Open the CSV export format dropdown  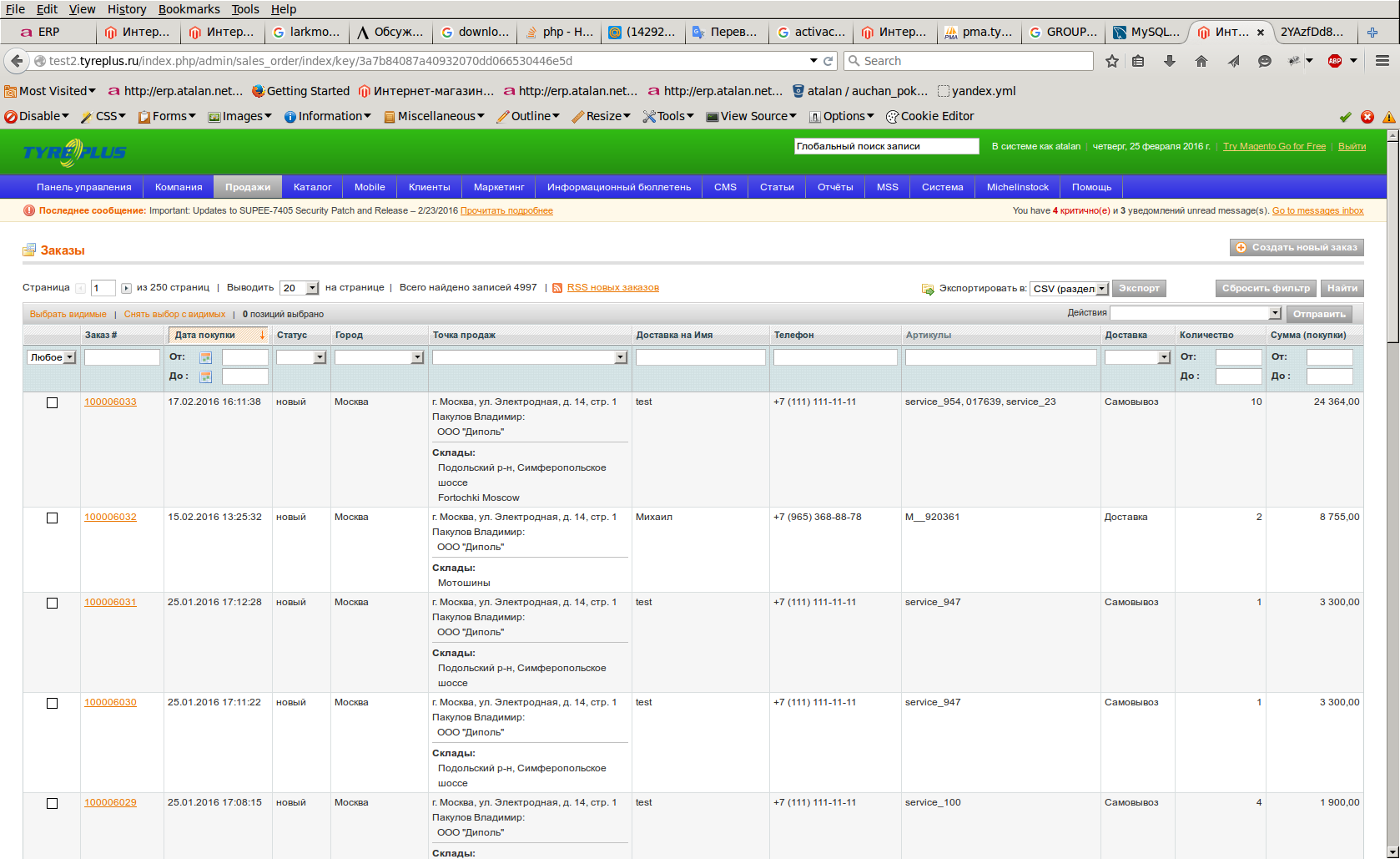point(1070,289)
